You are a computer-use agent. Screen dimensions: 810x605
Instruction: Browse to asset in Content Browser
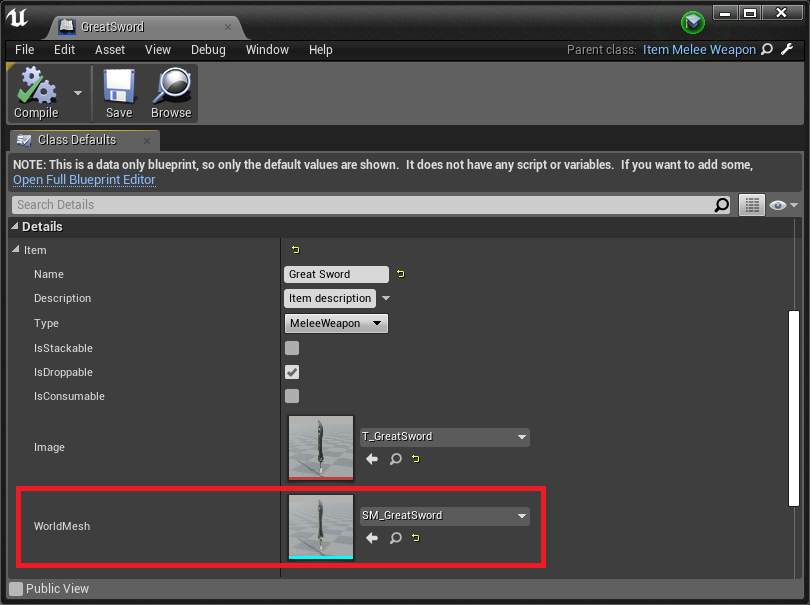click(x=171, y=93)
